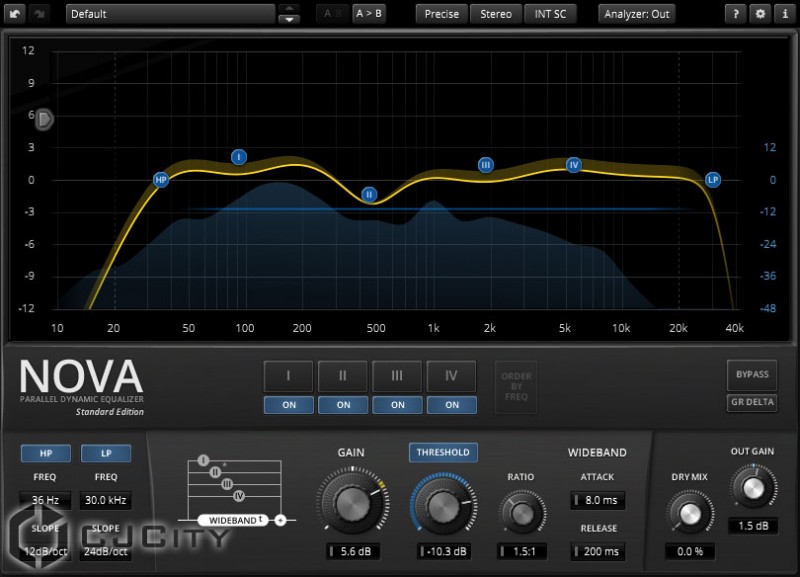Select the WIDEBAND label in the diagram

tap(233, 520)
